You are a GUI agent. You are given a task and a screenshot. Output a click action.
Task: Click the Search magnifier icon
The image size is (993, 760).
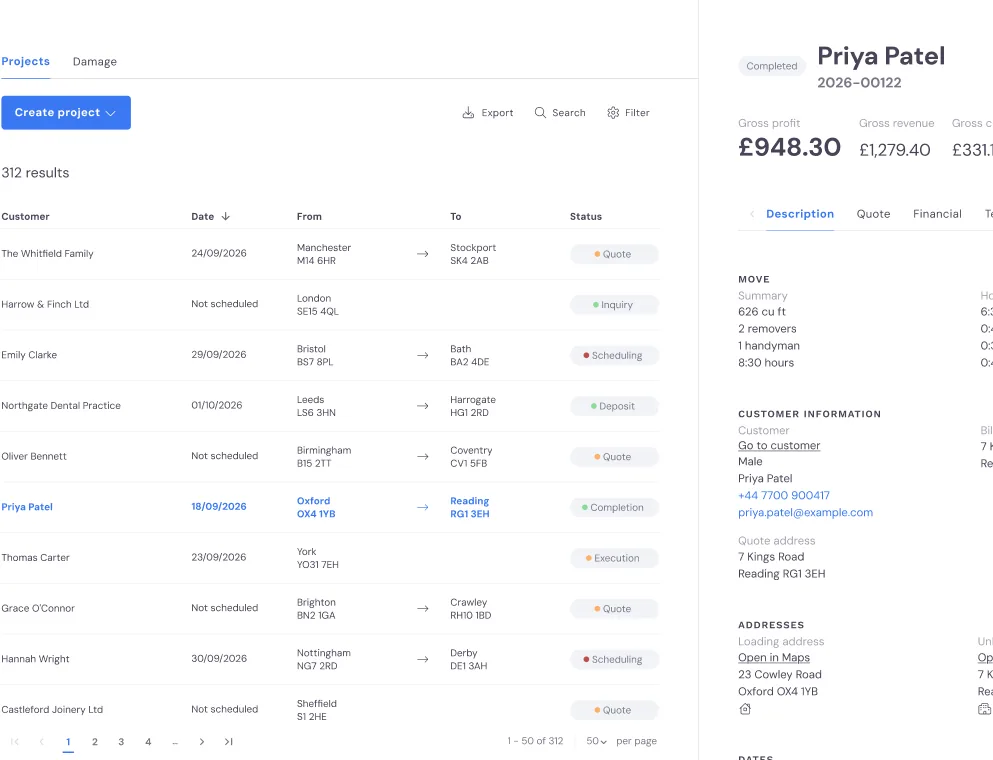click(540, 113)
